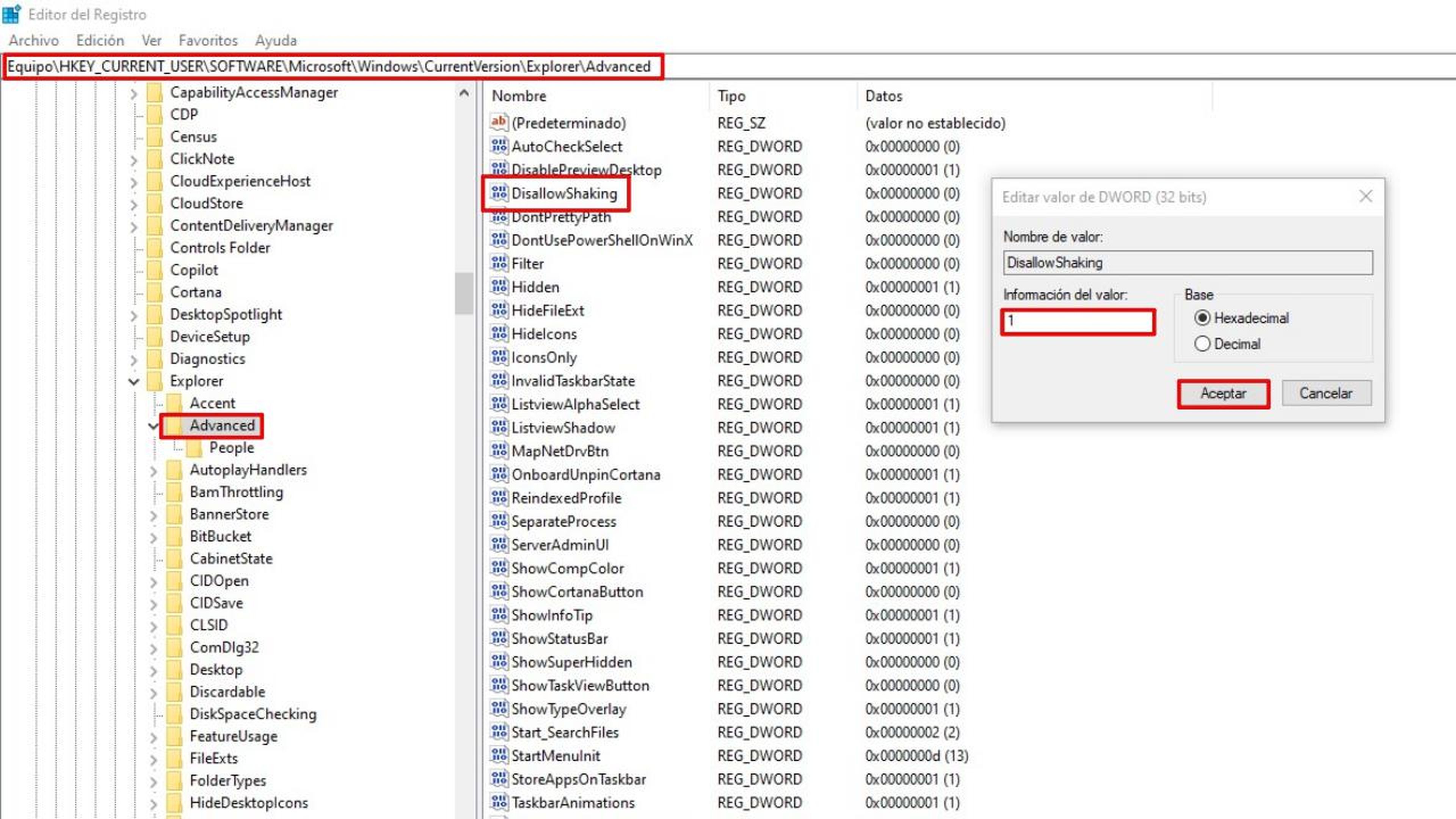Click the ListviewShadow DWORD icon
The width and height of the screenshot is (1456, 819).
(x=499, y=427)
